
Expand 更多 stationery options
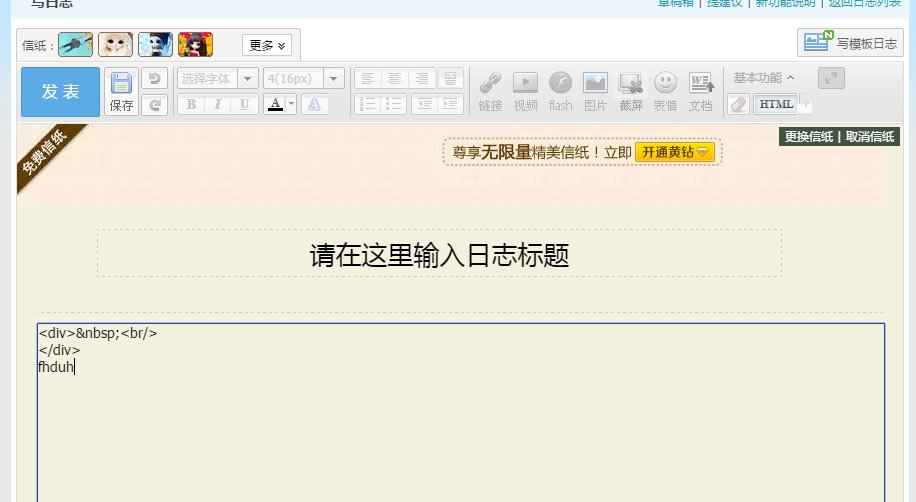(267, 45)
